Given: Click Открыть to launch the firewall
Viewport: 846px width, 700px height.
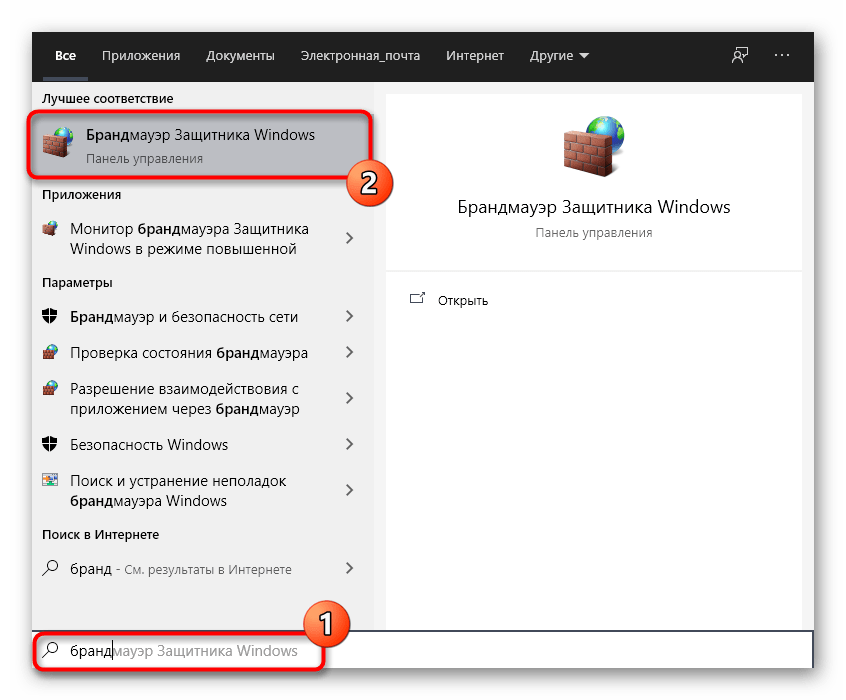Looking at the screenshot, I should 463,300.
